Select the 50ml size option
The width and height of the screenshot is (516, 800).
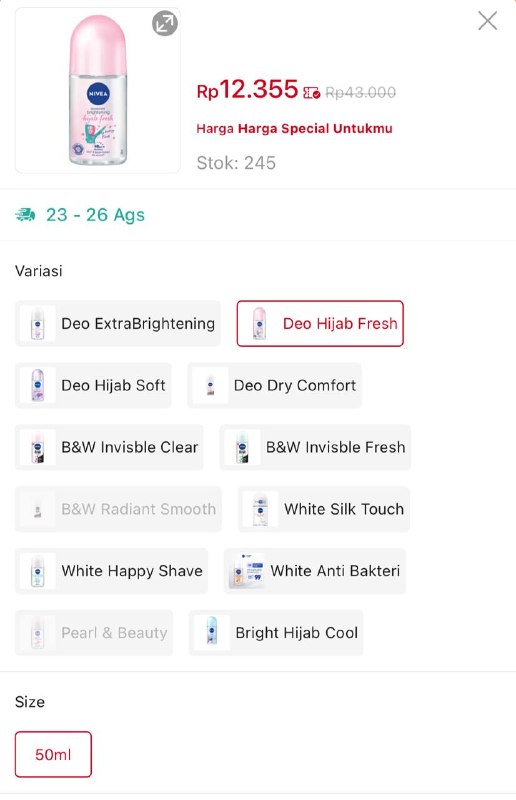(53, 754)
